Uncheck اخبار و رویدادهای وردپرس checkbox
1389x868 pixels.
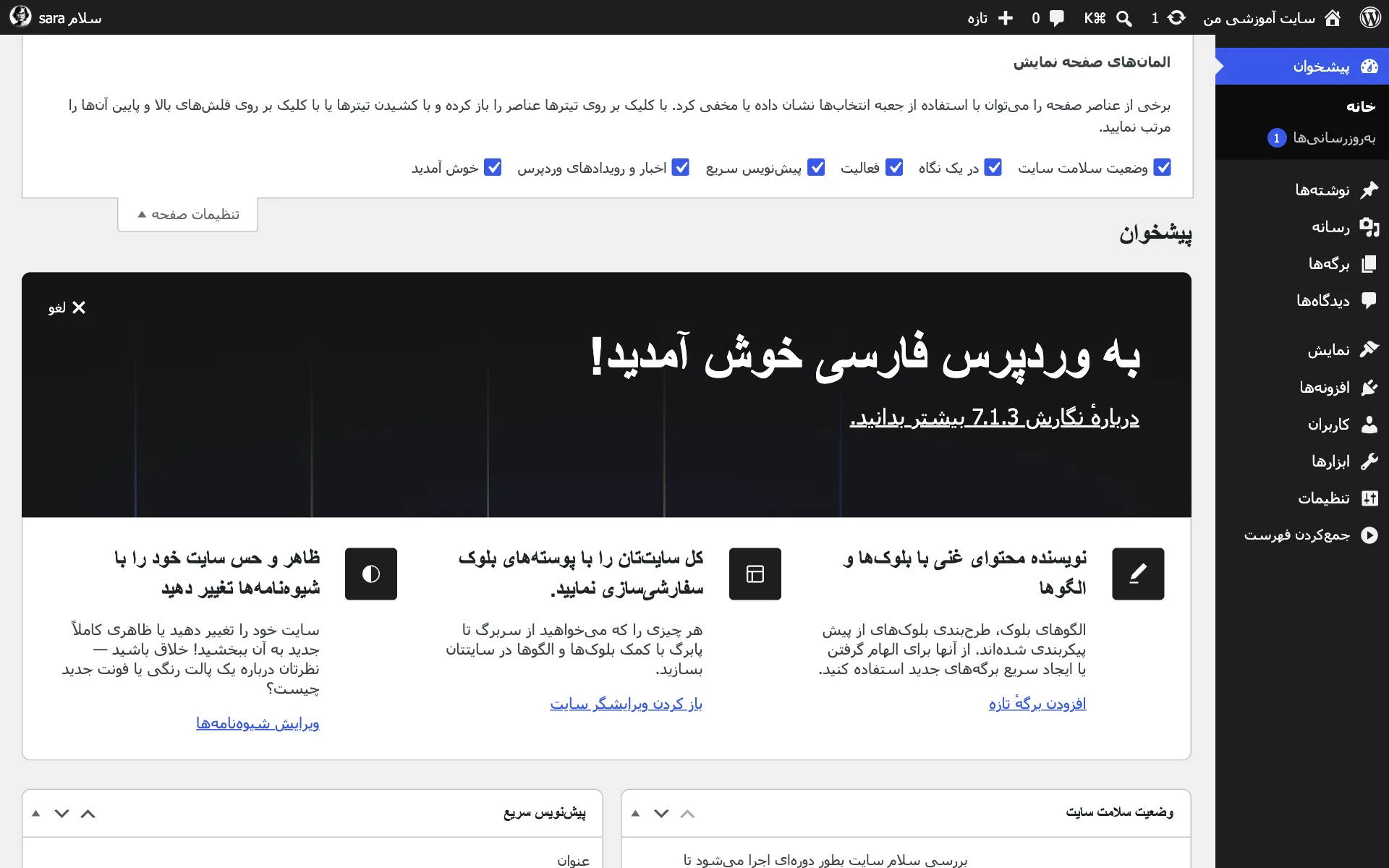[x=681, y=168]
